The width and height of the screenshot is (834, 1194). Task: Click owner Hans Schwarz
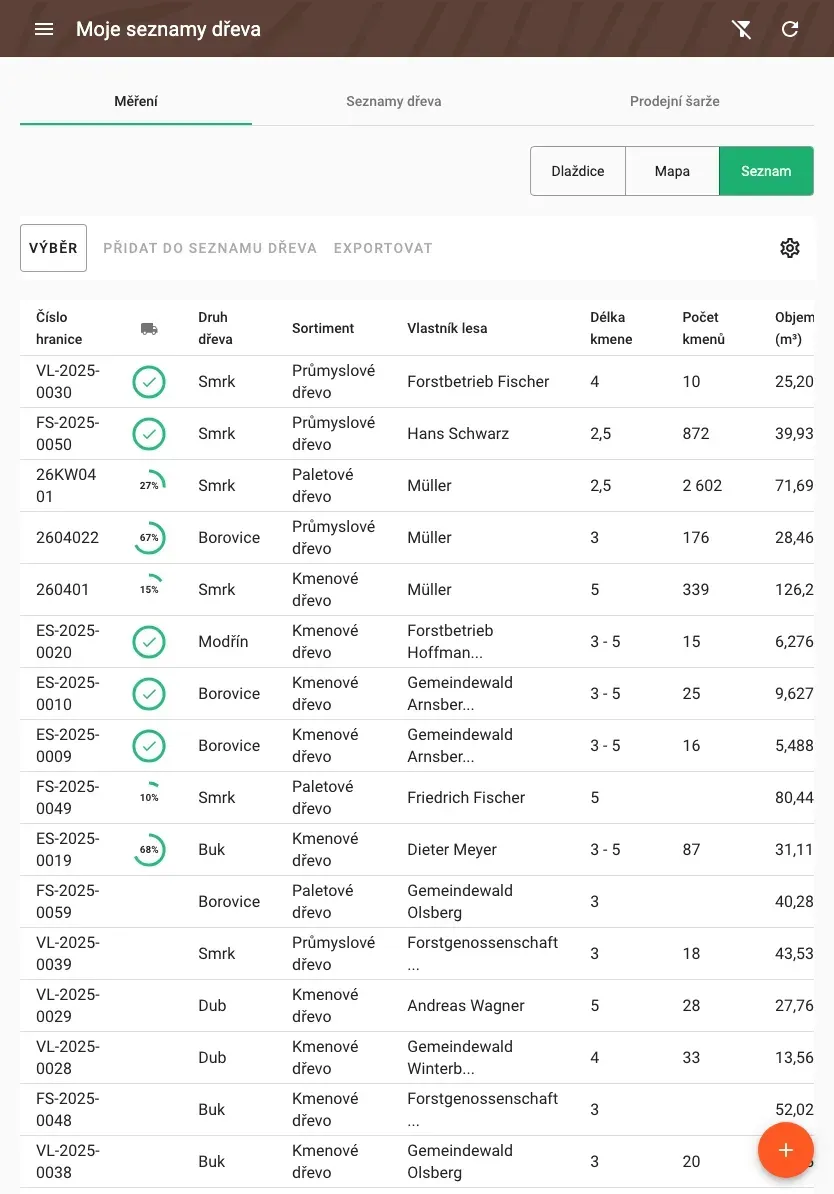click(x=458, y=433)
